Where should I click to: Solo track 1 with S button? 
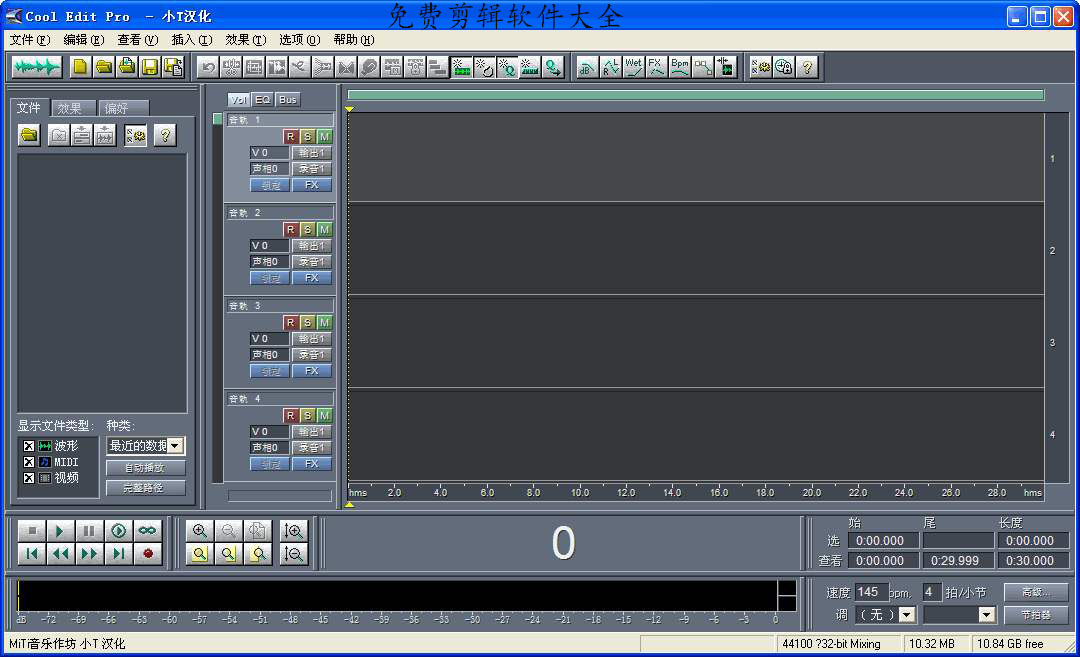[x=307, y=136]
